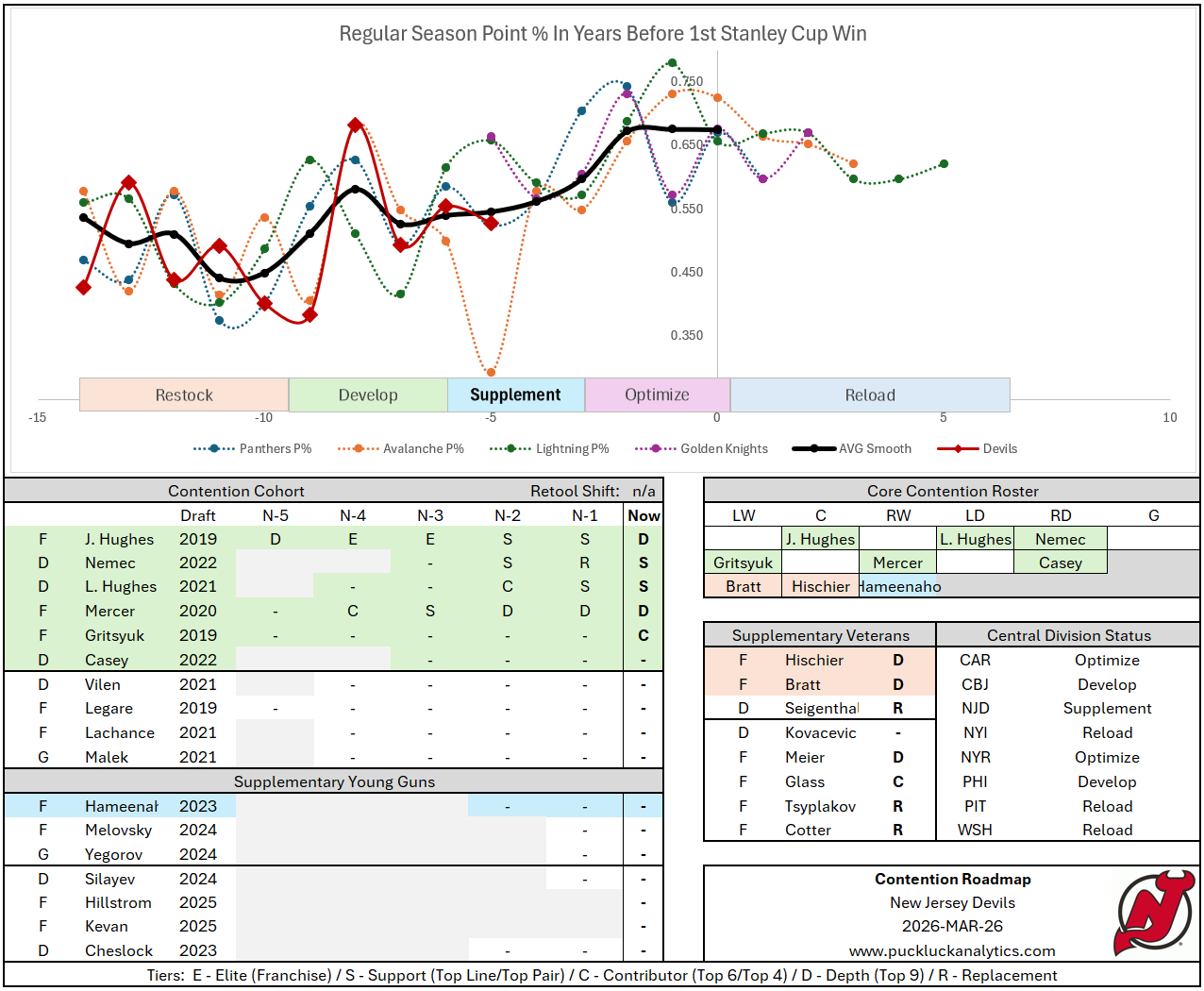Click the Golden Knights legend marker
The height and width of the screenshot is (991, 1204).
click(x=656, y=449)
